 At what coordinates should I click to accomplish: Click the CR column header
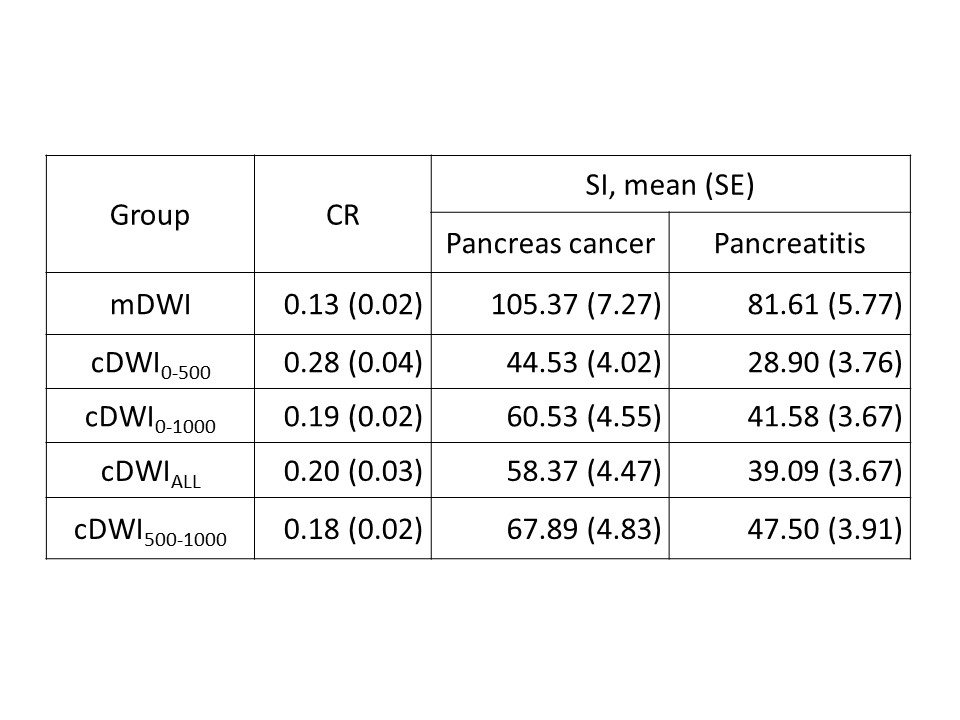click(x=343, y=215)
